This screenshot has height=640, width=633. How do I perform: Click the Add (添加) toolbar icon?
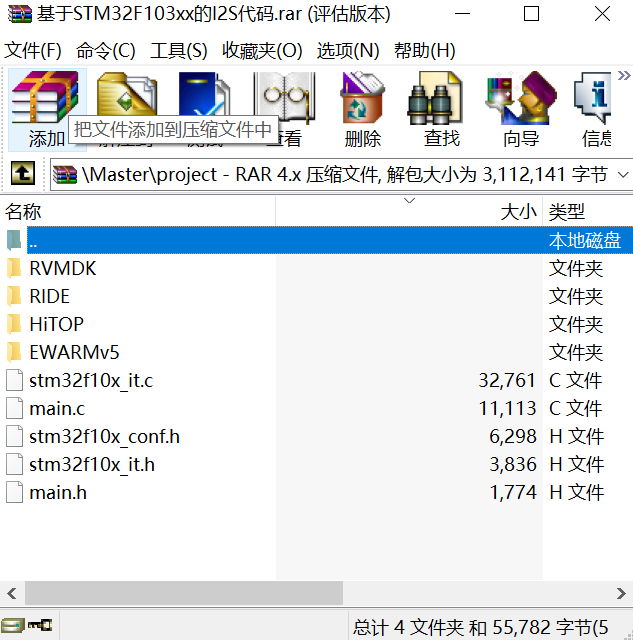(x=47, y=109)
